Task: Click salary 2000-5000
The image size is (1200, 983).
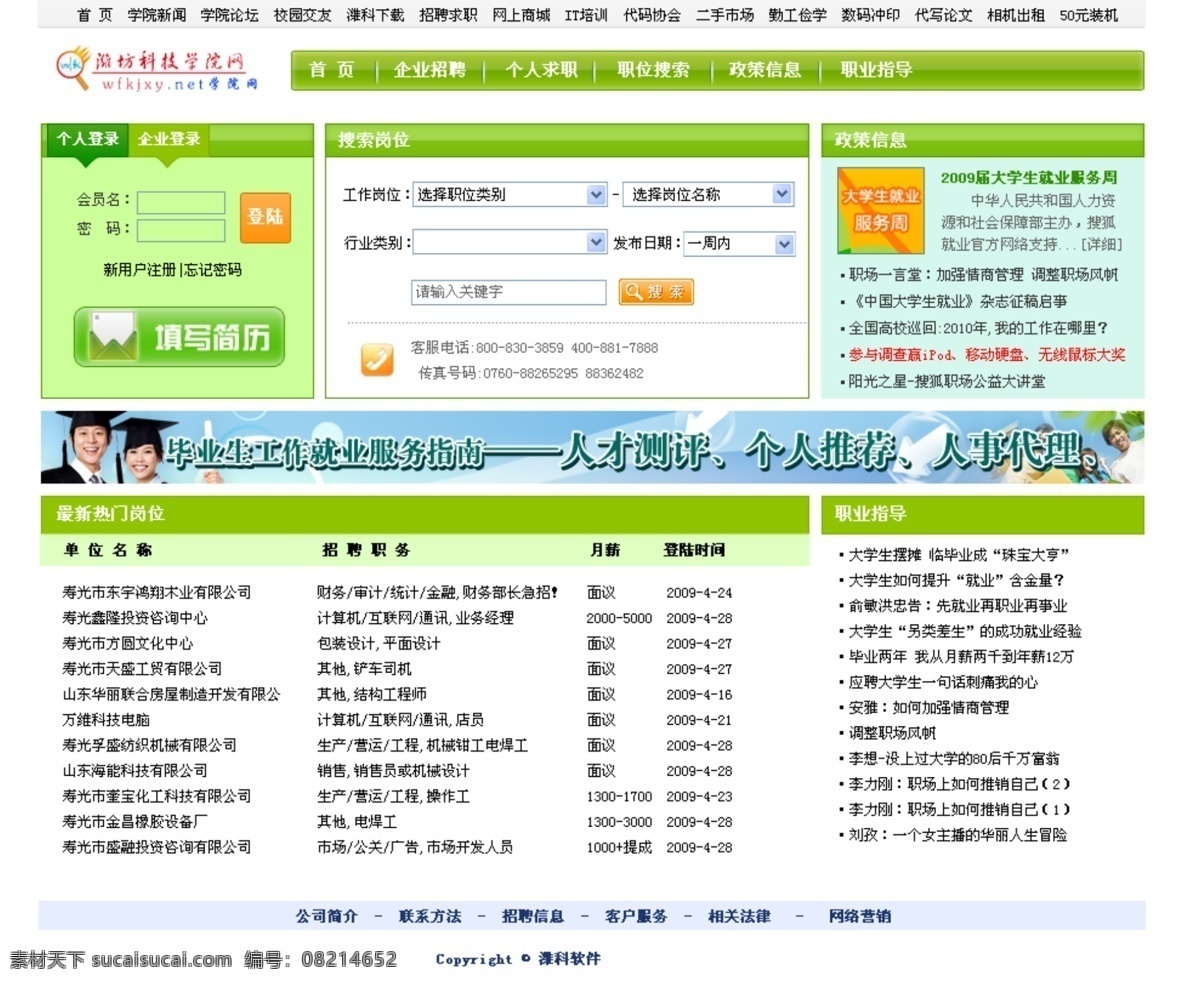Action: click(x=619, y=618)
